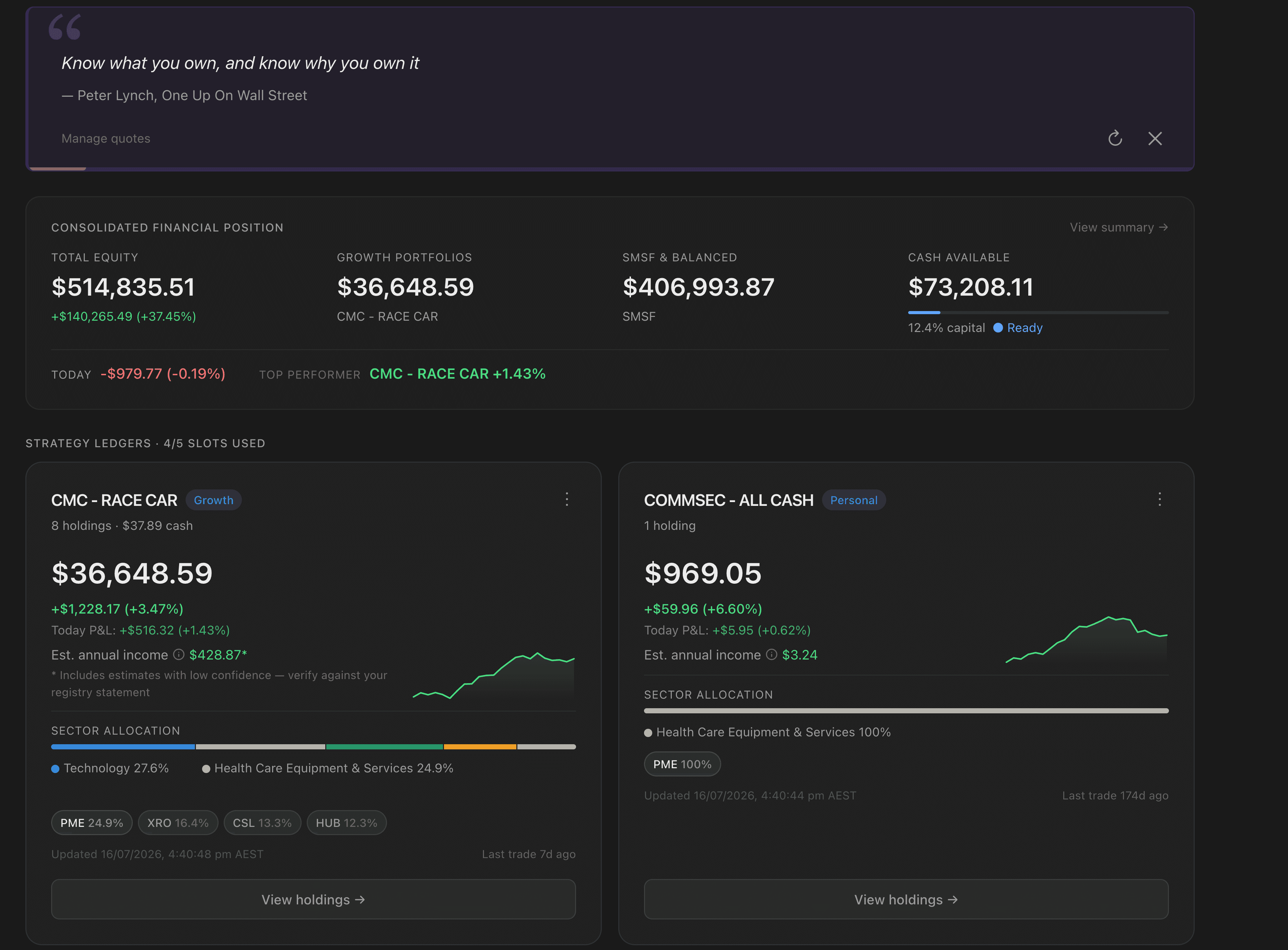Click the PME 100% holding chip

click(682, 764)
